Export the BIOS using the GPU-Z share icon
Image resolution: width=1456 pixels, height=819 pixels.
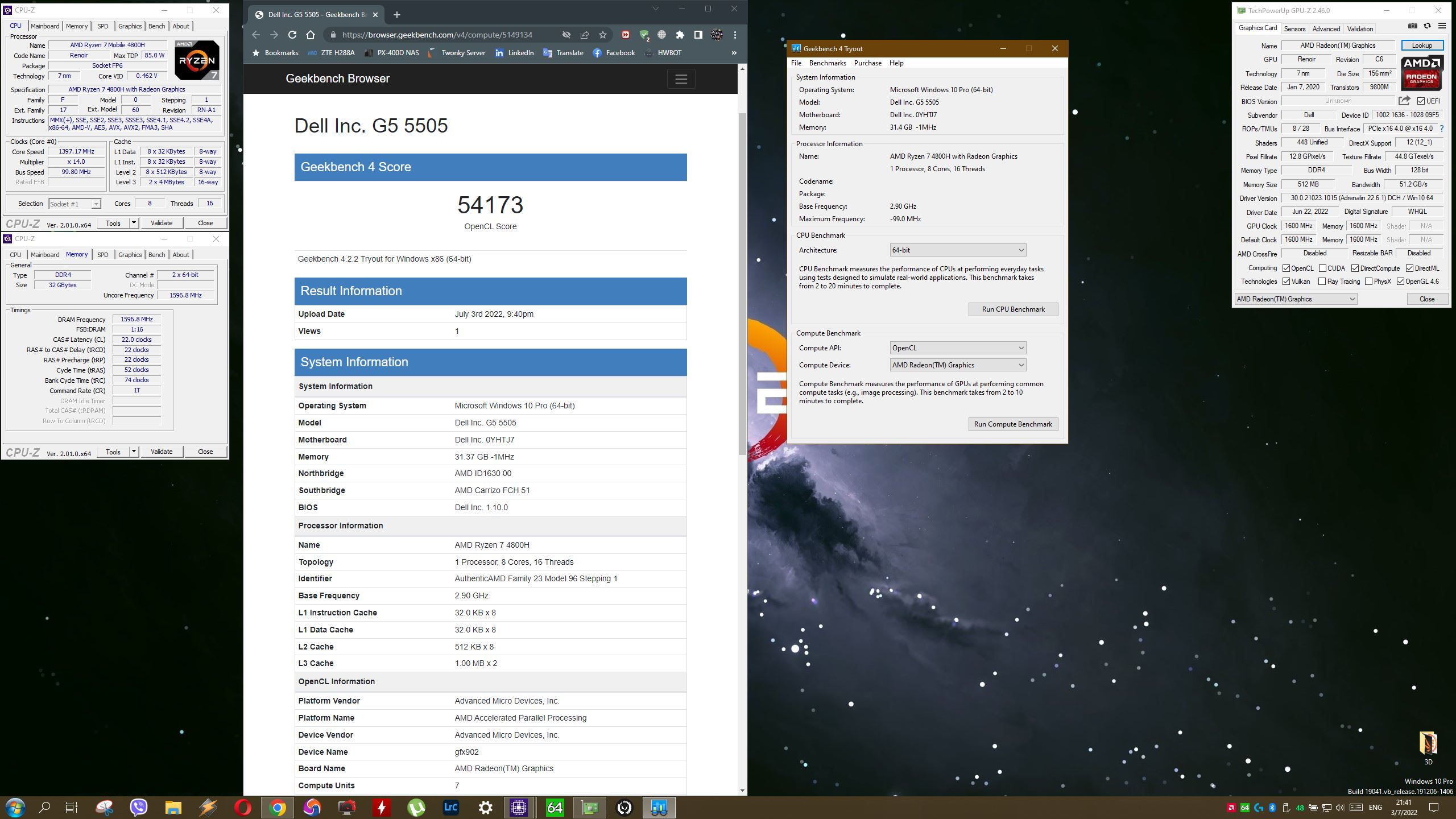point(1404,101)
